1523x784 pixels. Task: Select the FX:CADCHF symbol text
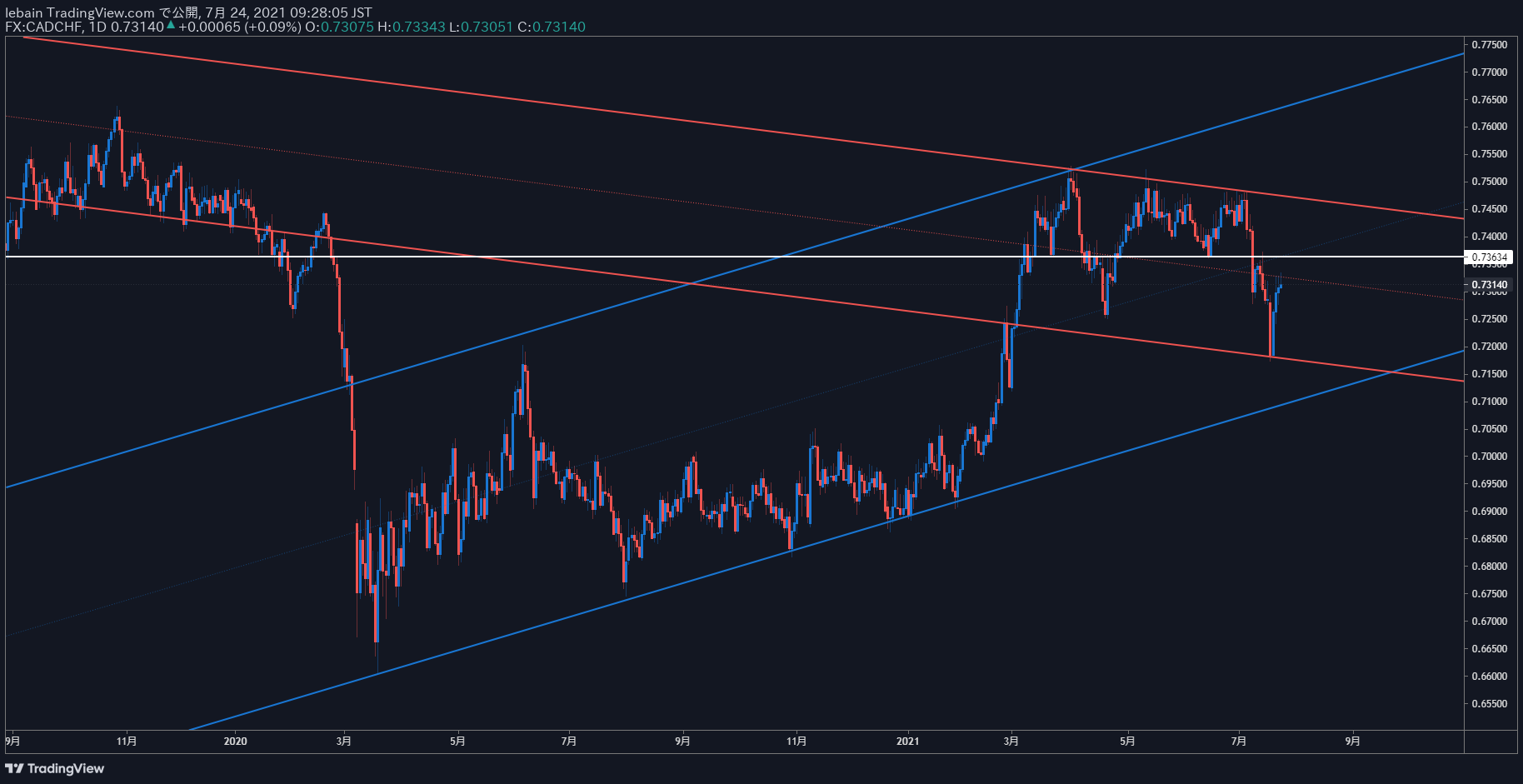[42, 27]
